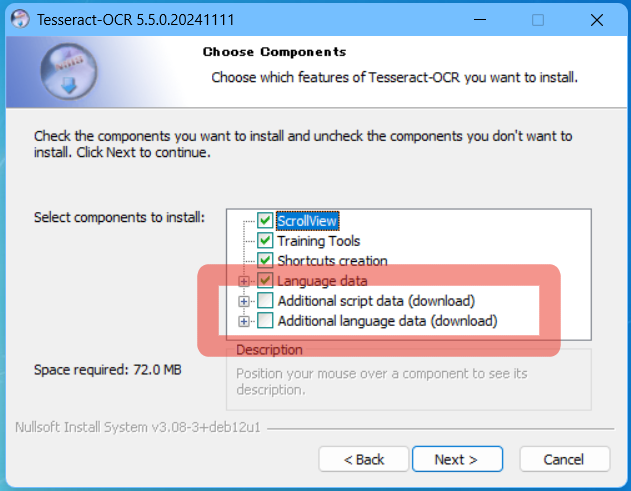This screenshot has height=491, width=631.
Task: Go back with the Back button
Action: 364,459
